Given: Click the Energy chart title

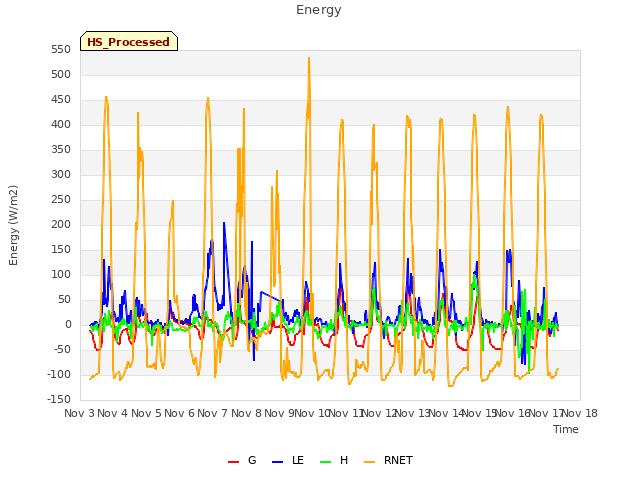Looking at the screenshot, I should [x=319, y=10].
